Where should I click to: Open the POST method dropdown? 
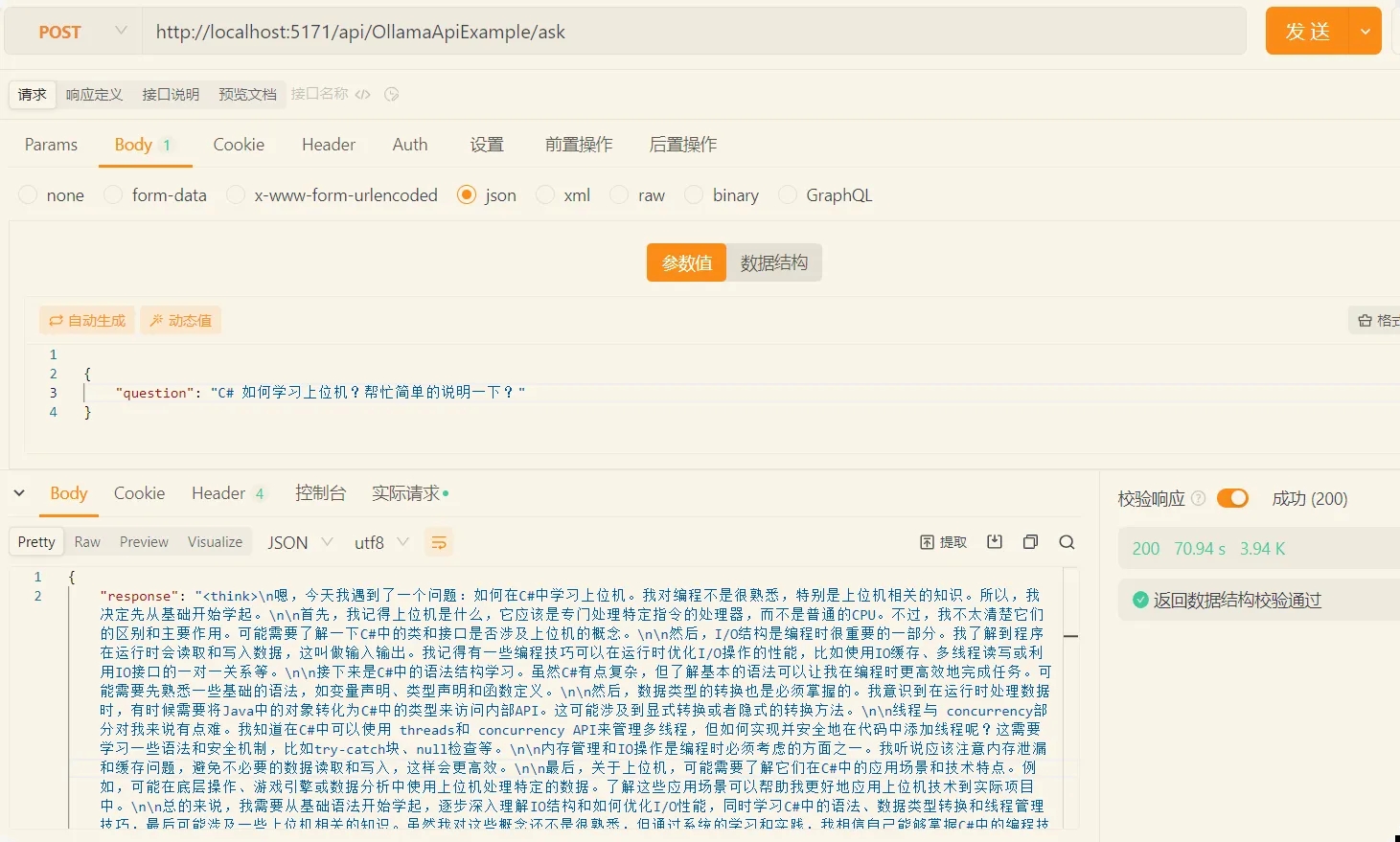point(73,32)
